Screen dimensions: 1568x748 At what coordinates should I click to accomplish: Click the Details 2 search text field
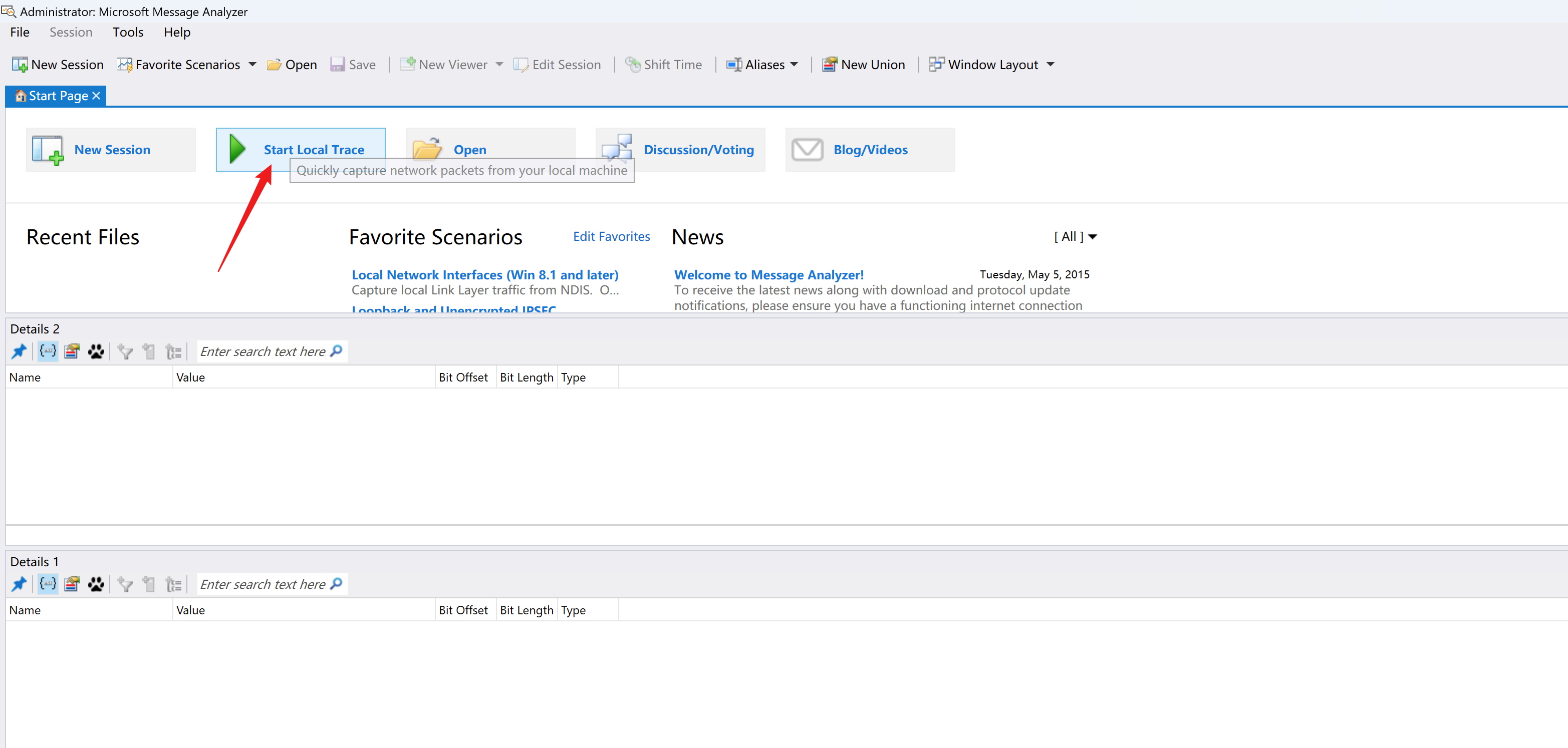tap(263, 351)
